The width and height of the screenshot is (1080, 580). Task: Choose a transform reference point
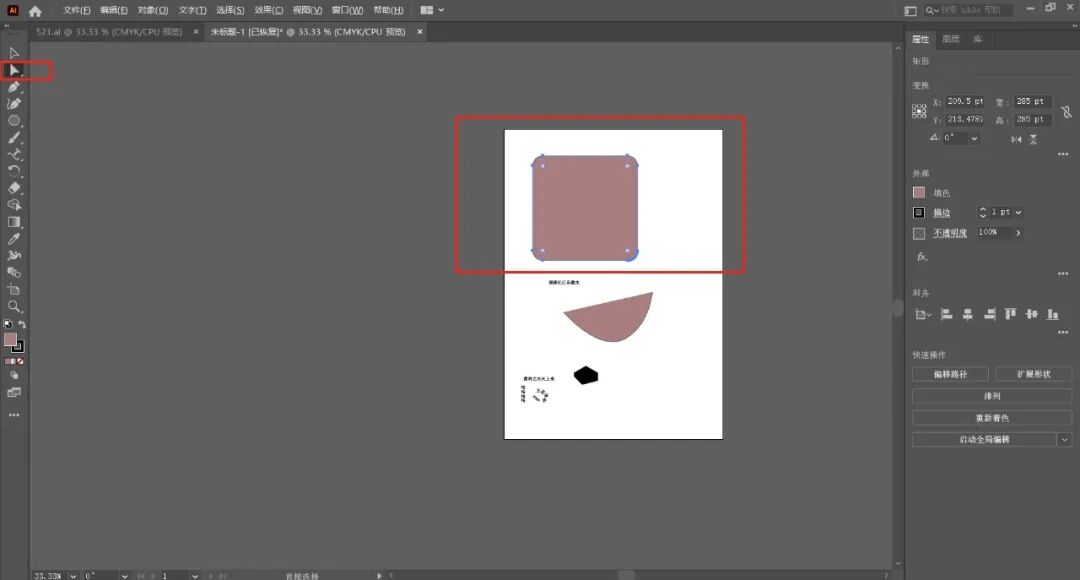click(920, 111)
